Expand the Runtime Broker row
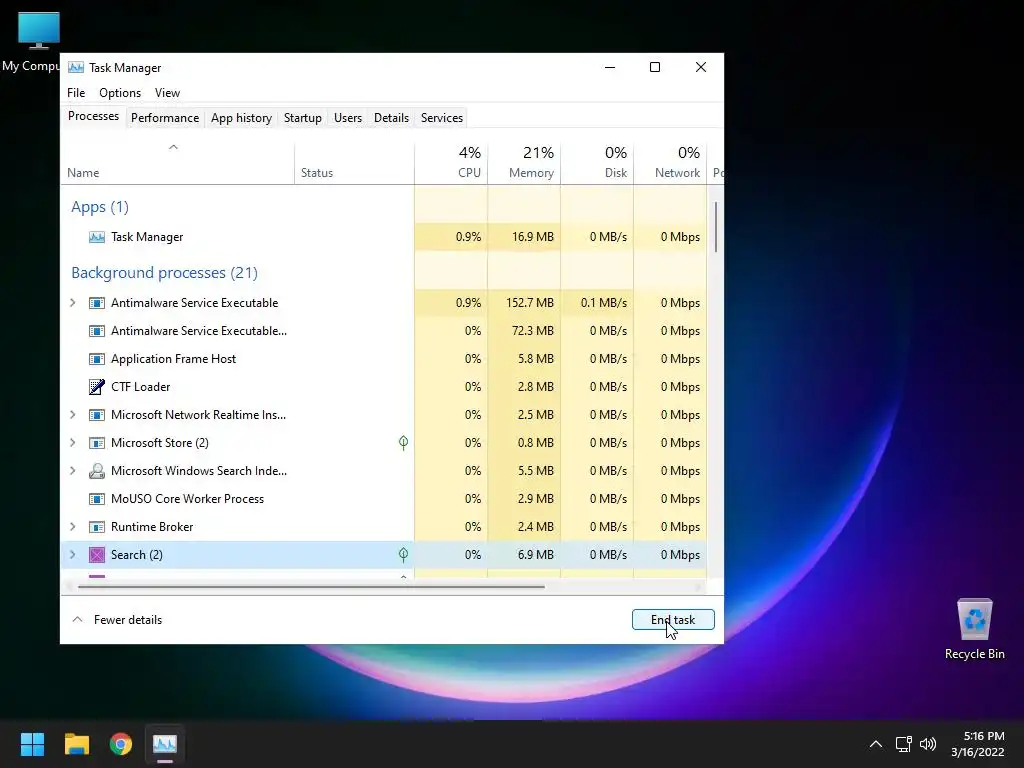 pyautogui.click(x=72, y=527)
